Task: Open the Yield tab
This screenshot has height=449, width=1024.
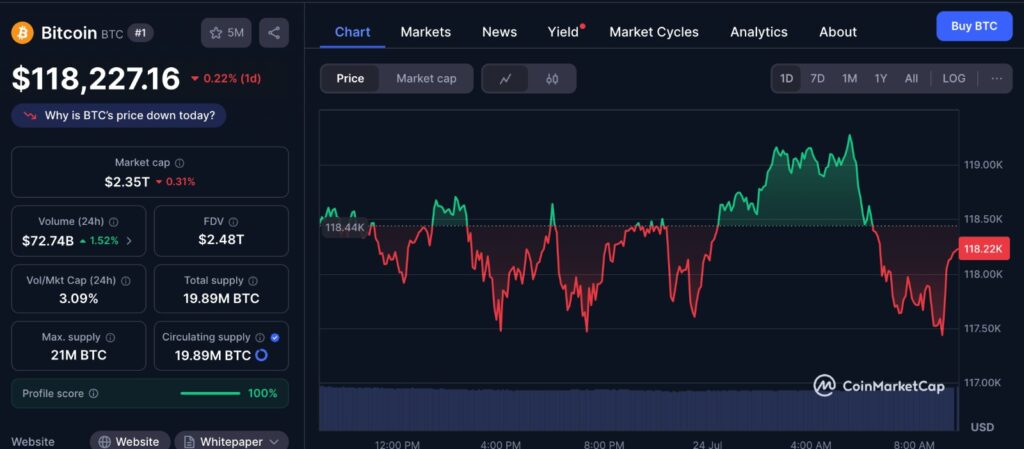Action: pos(564,32)
